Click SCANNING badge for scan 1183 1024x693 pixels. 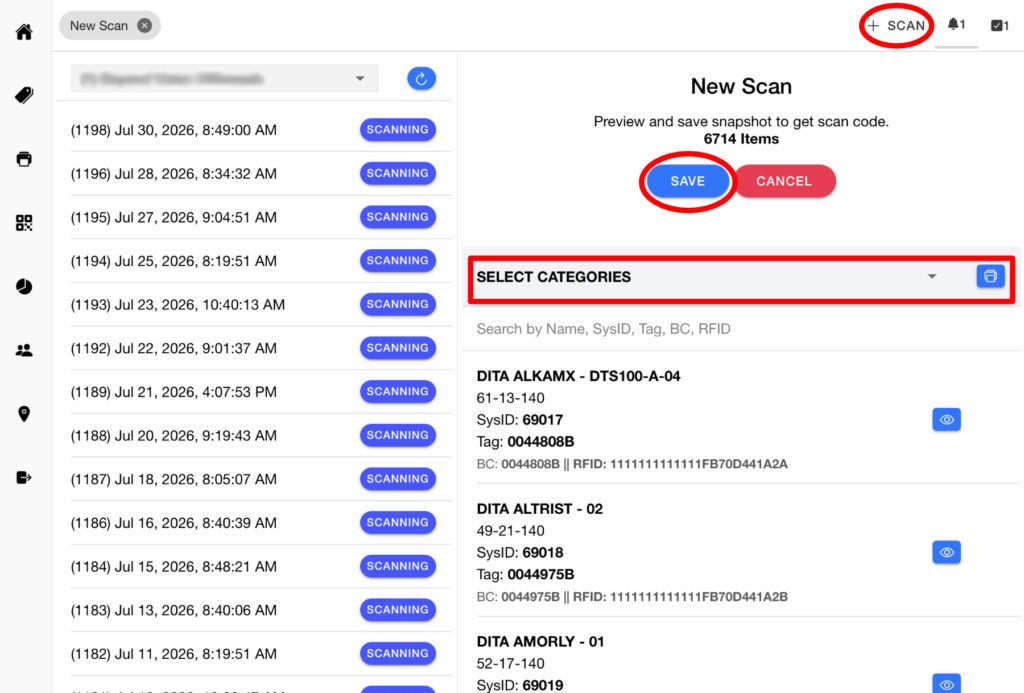398,609
